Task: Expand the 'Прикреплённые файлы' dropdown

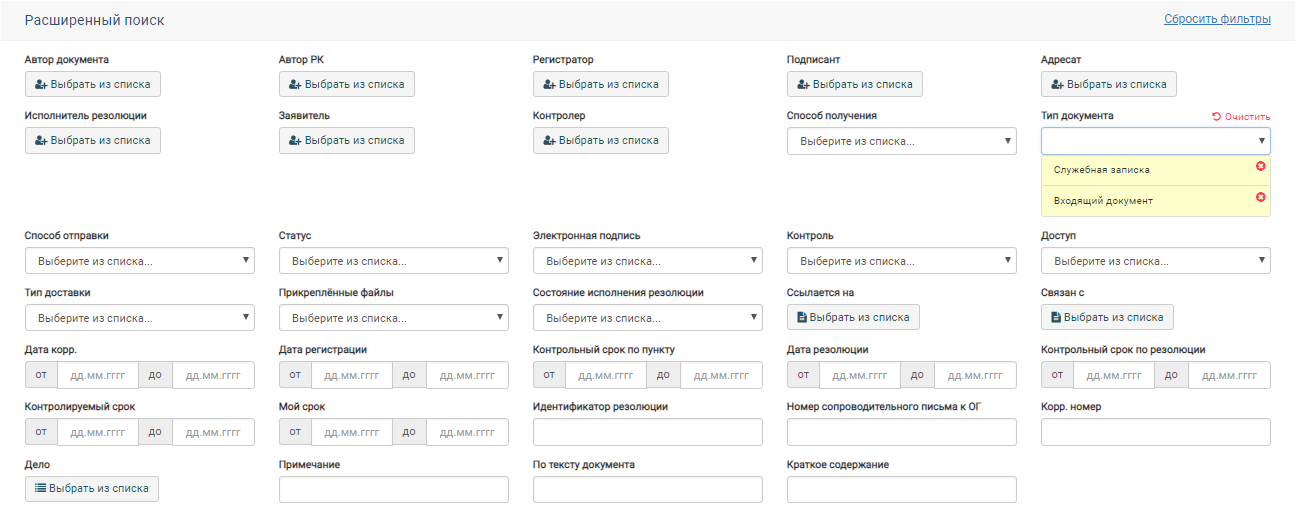Action: (393, 319)
